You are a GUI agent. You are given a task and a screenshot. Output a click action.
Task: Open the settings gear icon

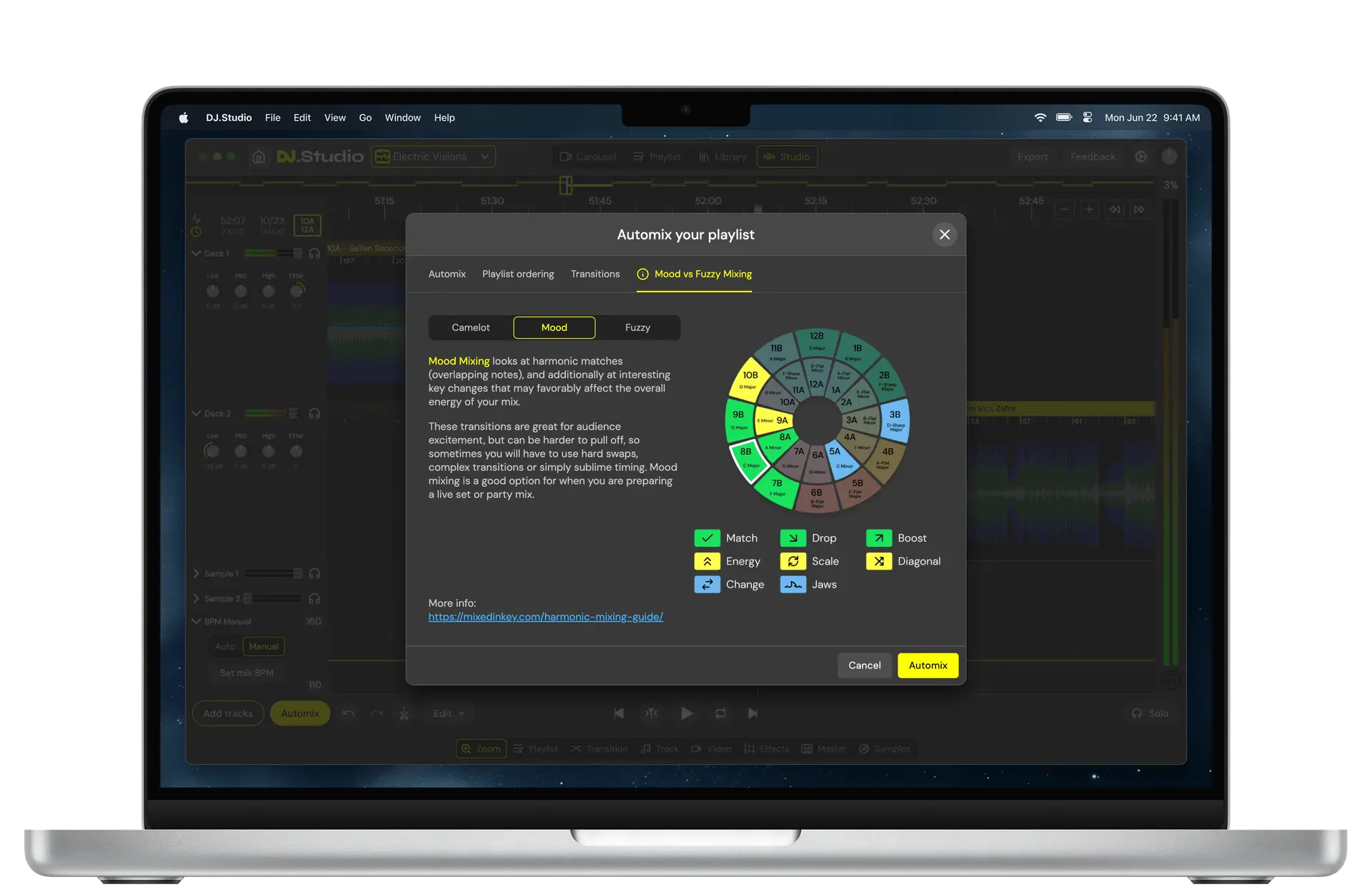tap(1141, 157)
